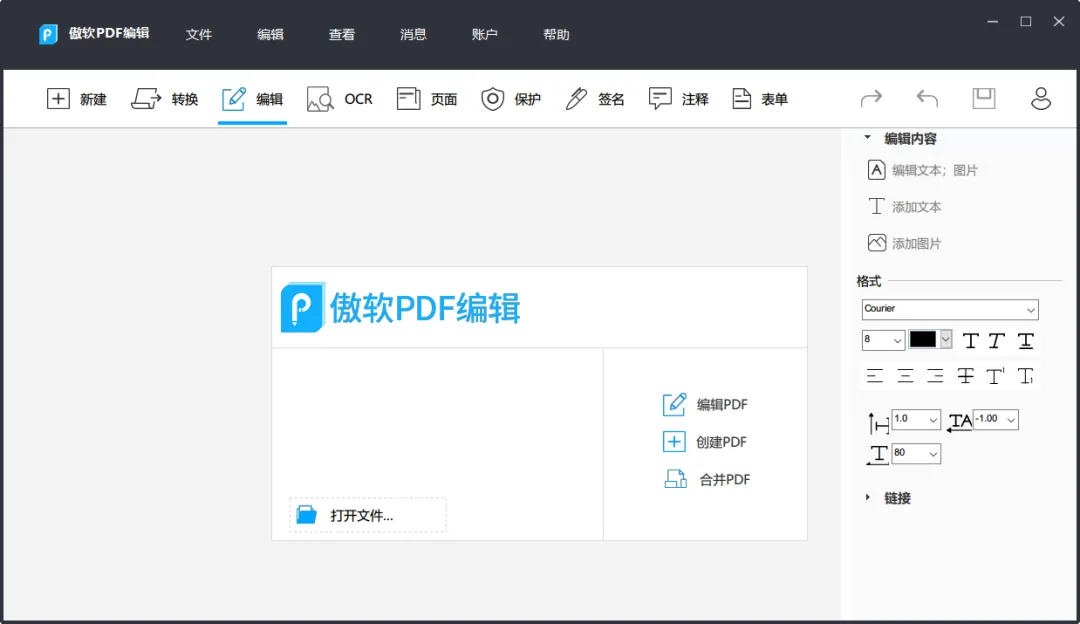Image resolution: width=1080 pixels, height=624 pixels.
Task: Align text left
Action: tap(875, 375)
